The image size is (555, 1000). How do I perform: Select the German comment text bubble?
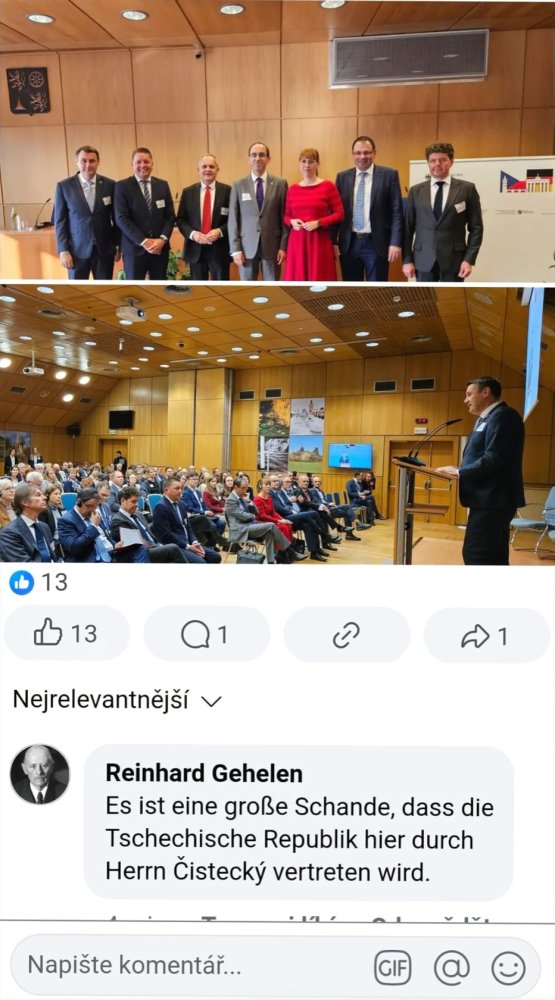[298, 823]
